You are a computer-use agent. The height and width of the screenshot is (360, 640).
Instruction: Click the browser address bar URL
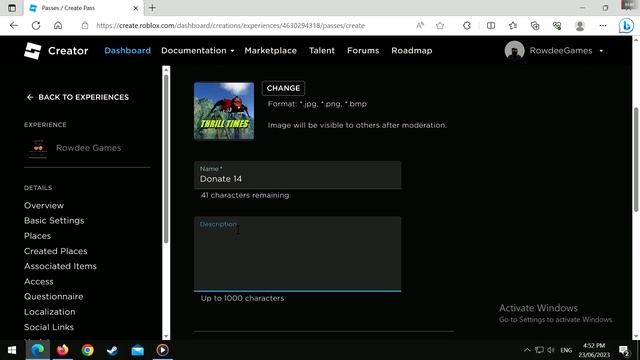231,25
